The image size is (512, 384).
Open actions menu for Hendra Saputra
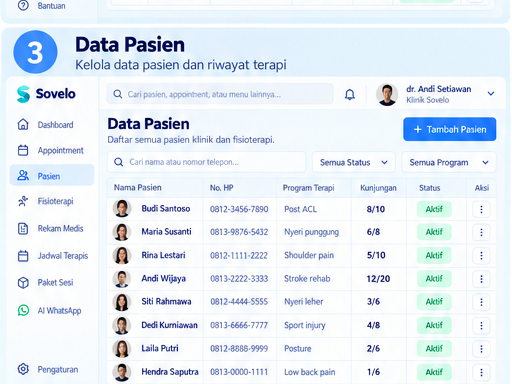coord(481,372)
